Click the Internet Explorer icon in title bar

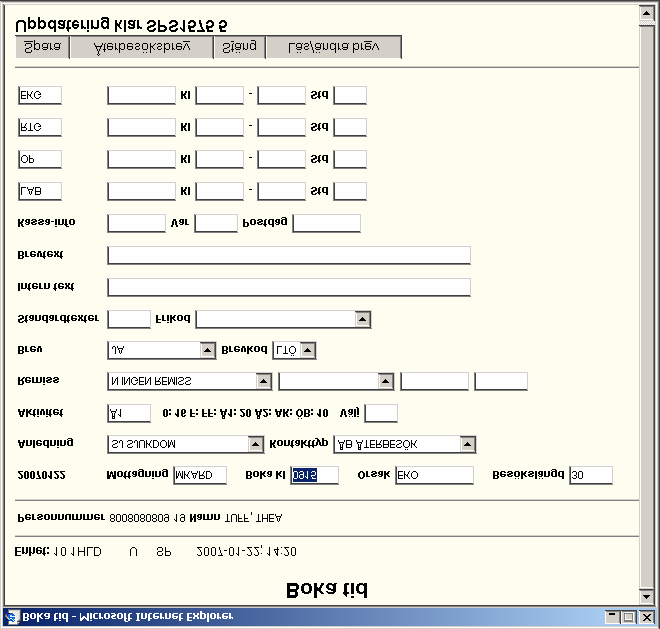click(11, 617)
